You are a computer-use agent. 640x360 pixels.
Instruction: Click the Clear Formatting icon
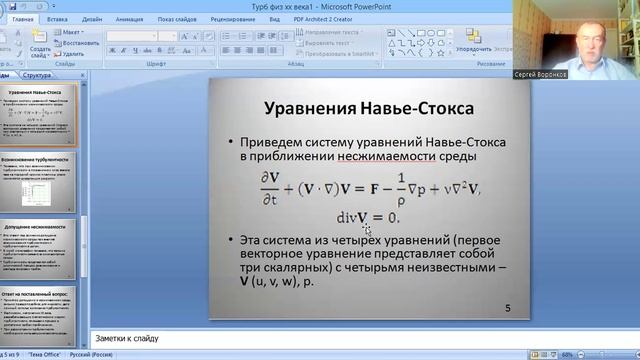209,36
